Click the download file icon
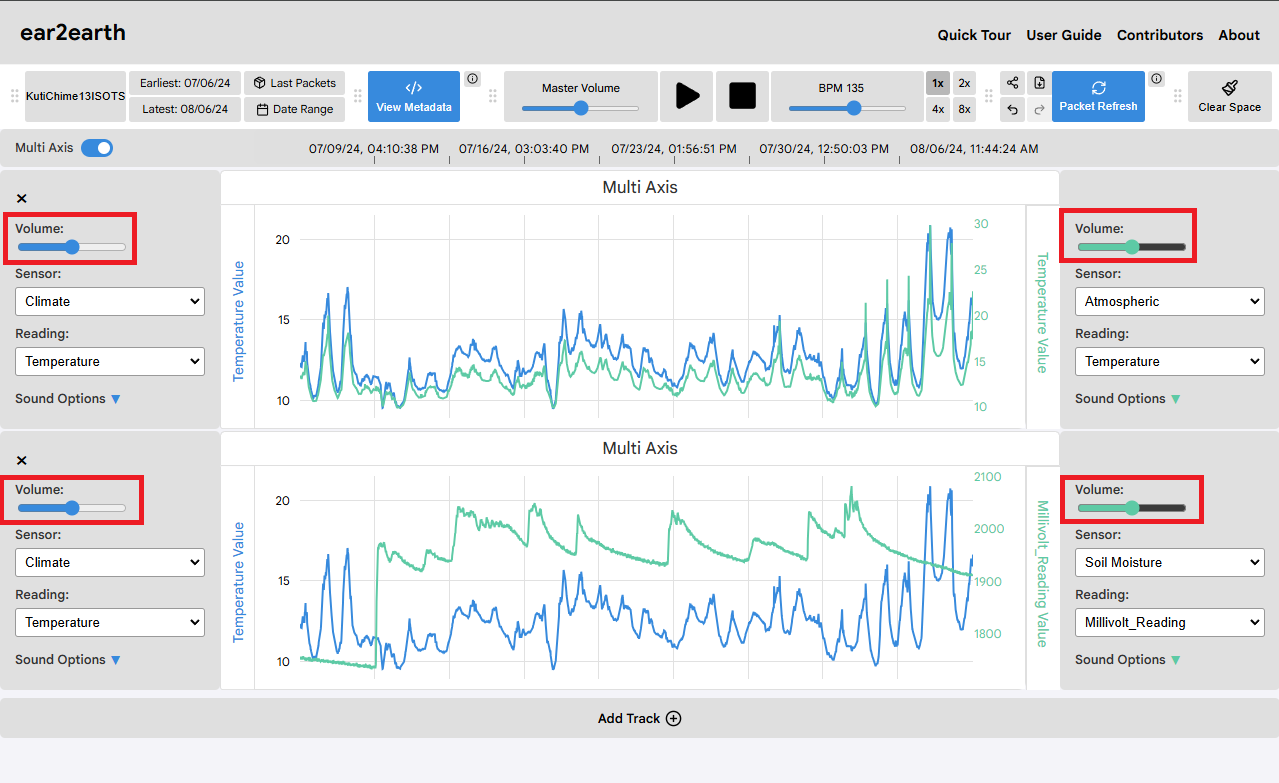1279x783 pixels. pos(1039,83)
